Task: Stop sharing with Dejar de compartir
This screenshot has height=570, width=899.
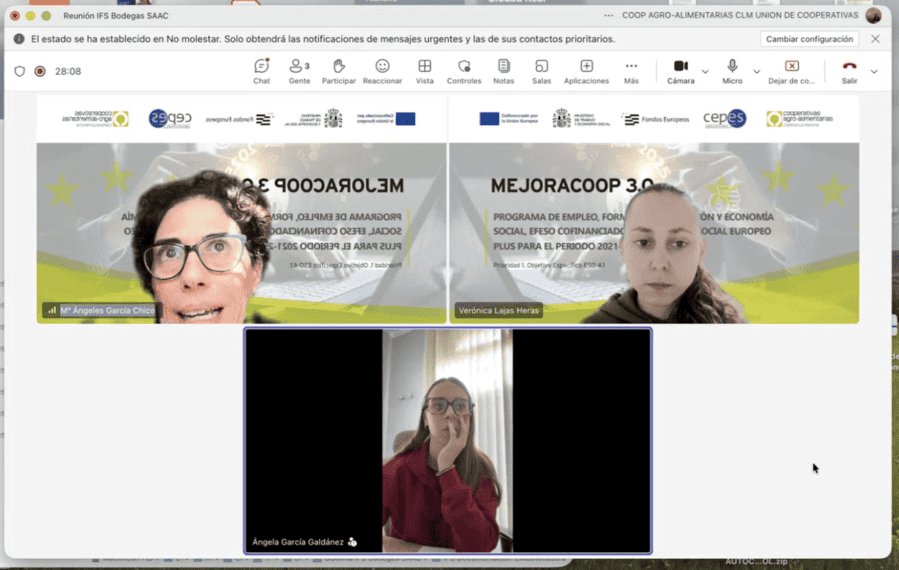Action: (x=791, y=71)
